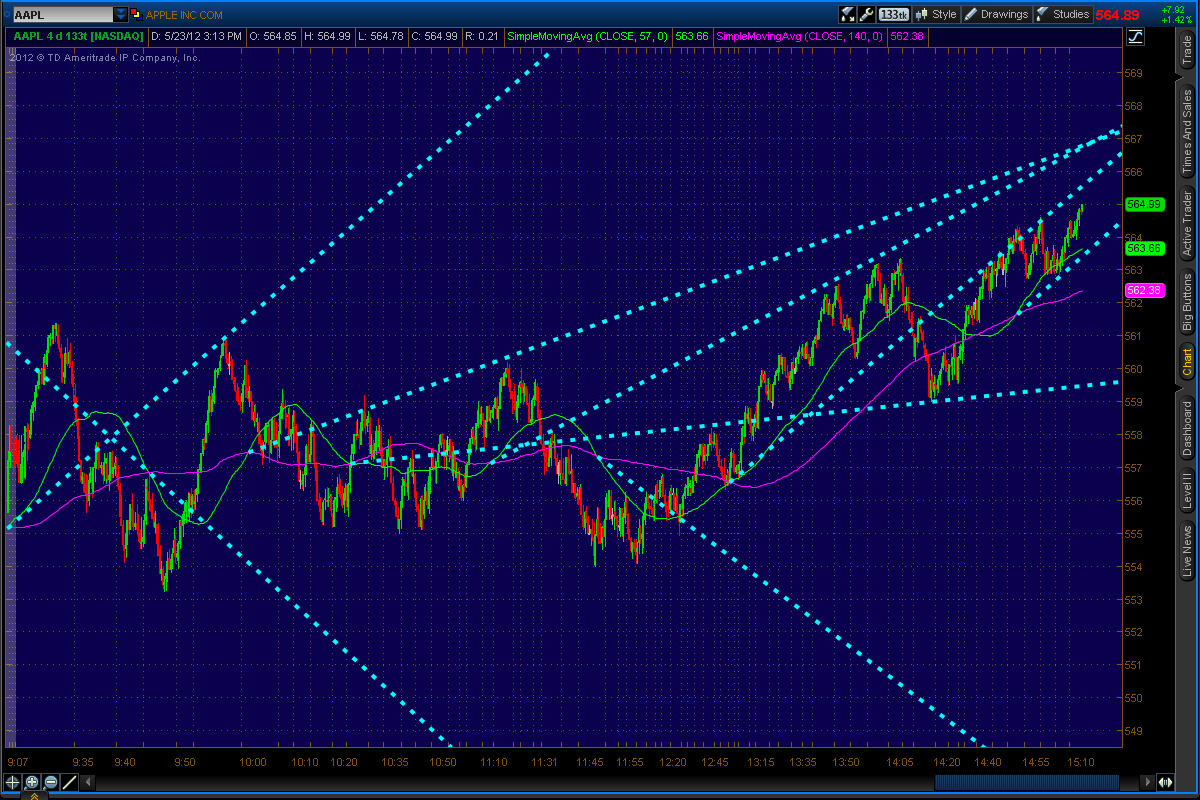Screen dimensions: 1200x800
Task: Click the D: 5/23/12 3:13 PM field
Action: pyautogui.click(x=196, y=37)
